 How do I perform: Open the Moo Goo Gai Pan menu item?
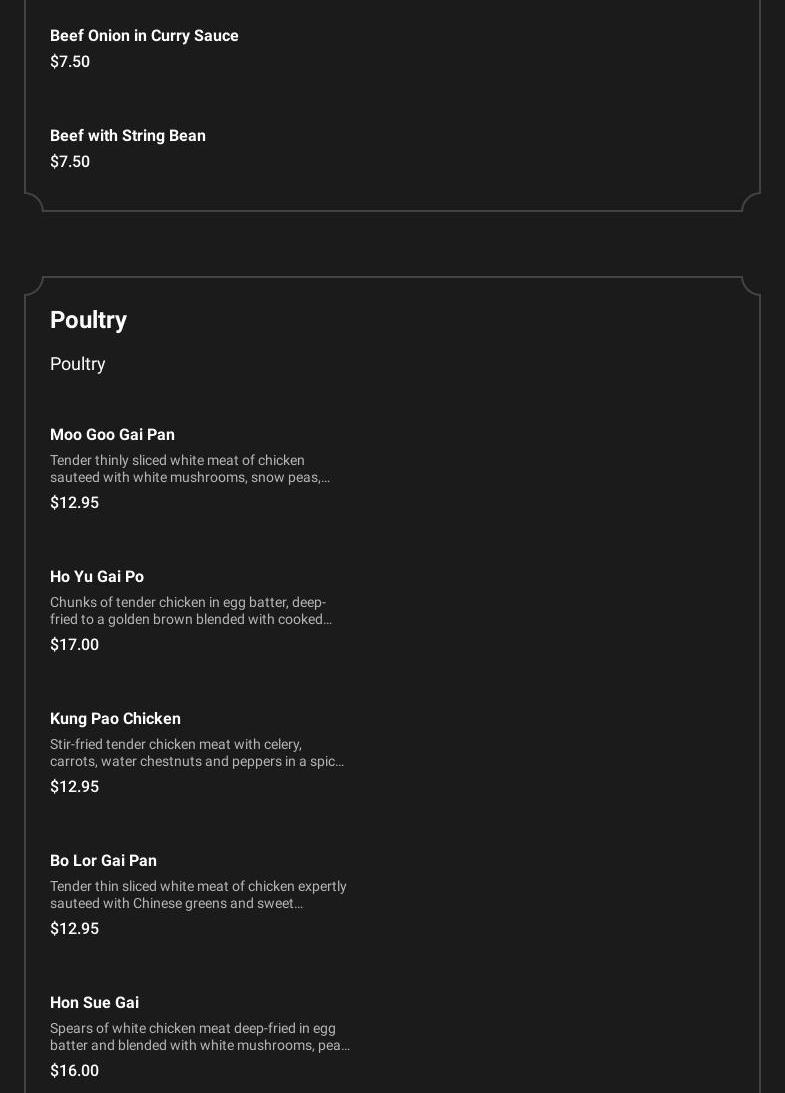point(112,435)
